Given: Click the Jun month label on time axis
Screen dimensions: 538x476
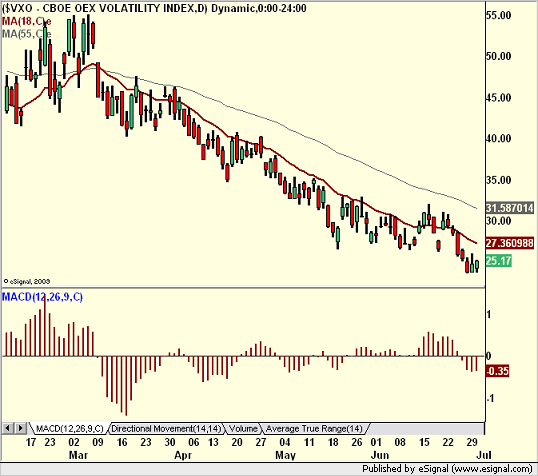Looking at the screenshot, I should [x=380, y=455].
